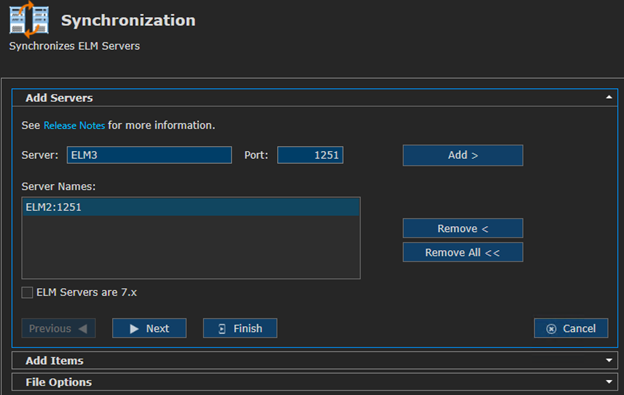The height and width of the screenshot is (395, 624).
Task: Expand the Add Items section arrow
Action: tap(609, 360)
